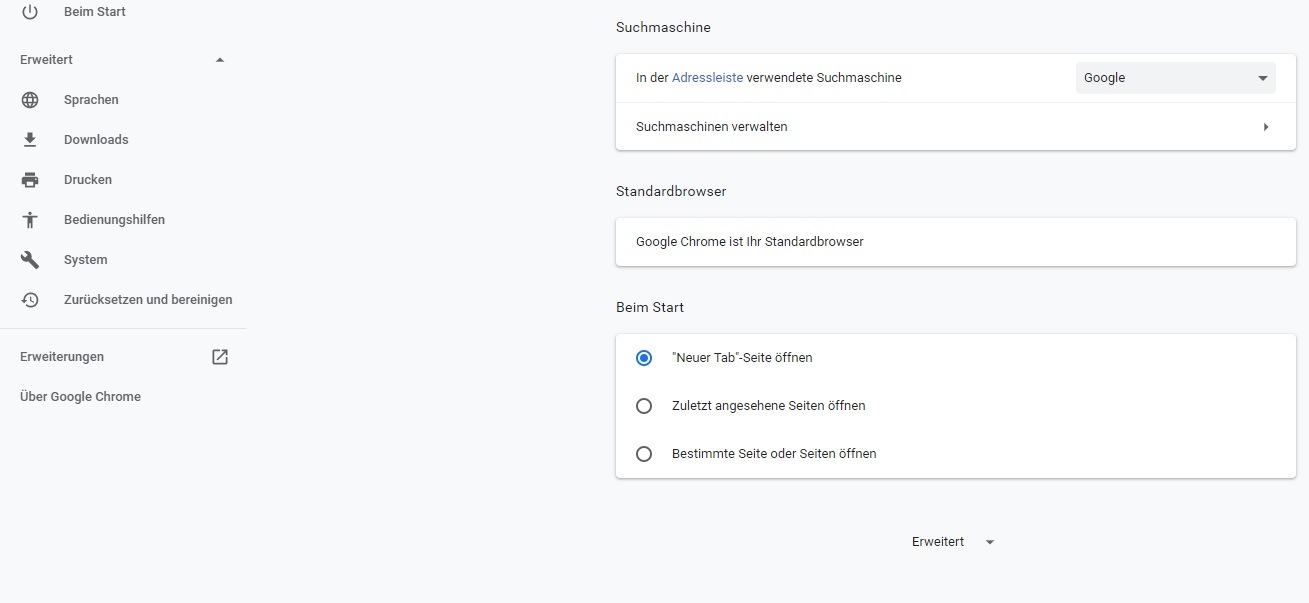Open the Google search engine dropdown
This screenshot has width=1309, height=603.
[x=1175, y=78]
